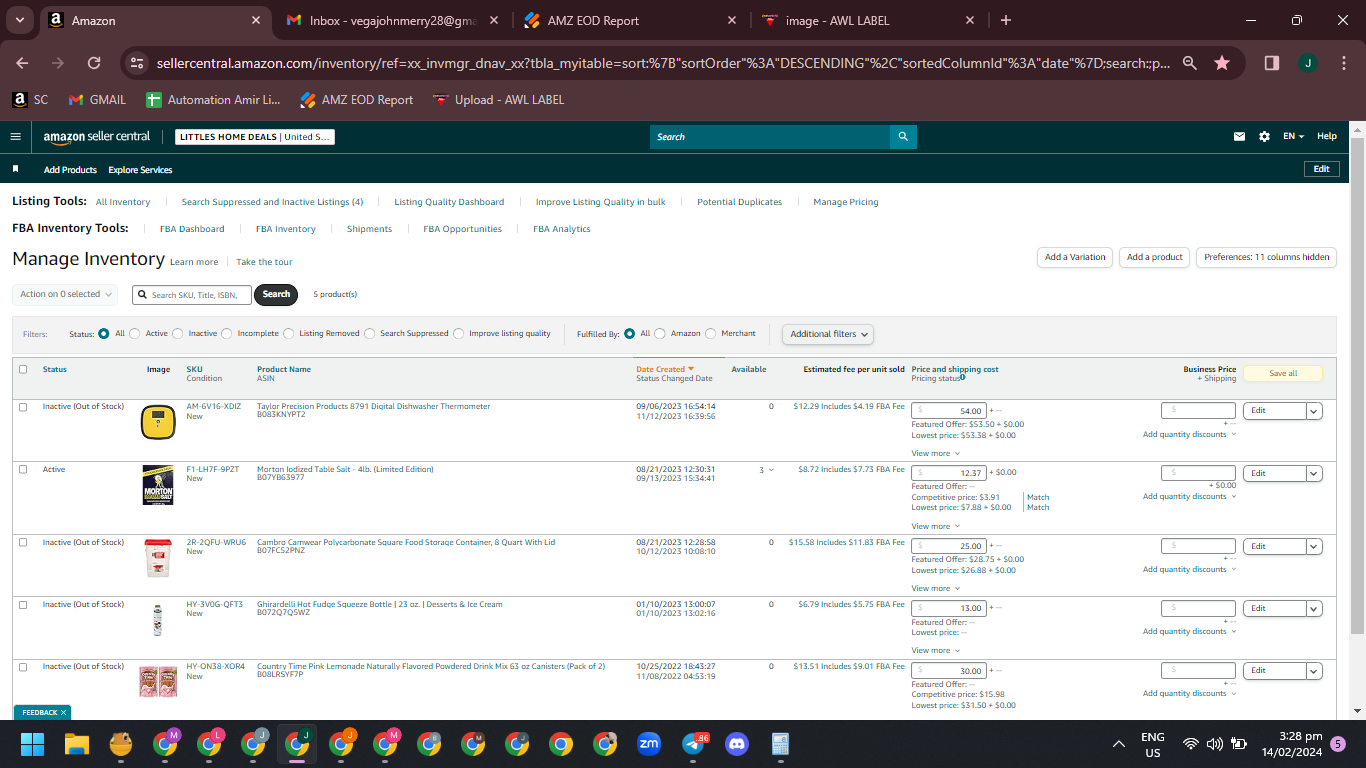Open the Chrome profile avatar J
Image resolution: width=1366 pixels, height=768 pixels.
tap(1307, 63)
